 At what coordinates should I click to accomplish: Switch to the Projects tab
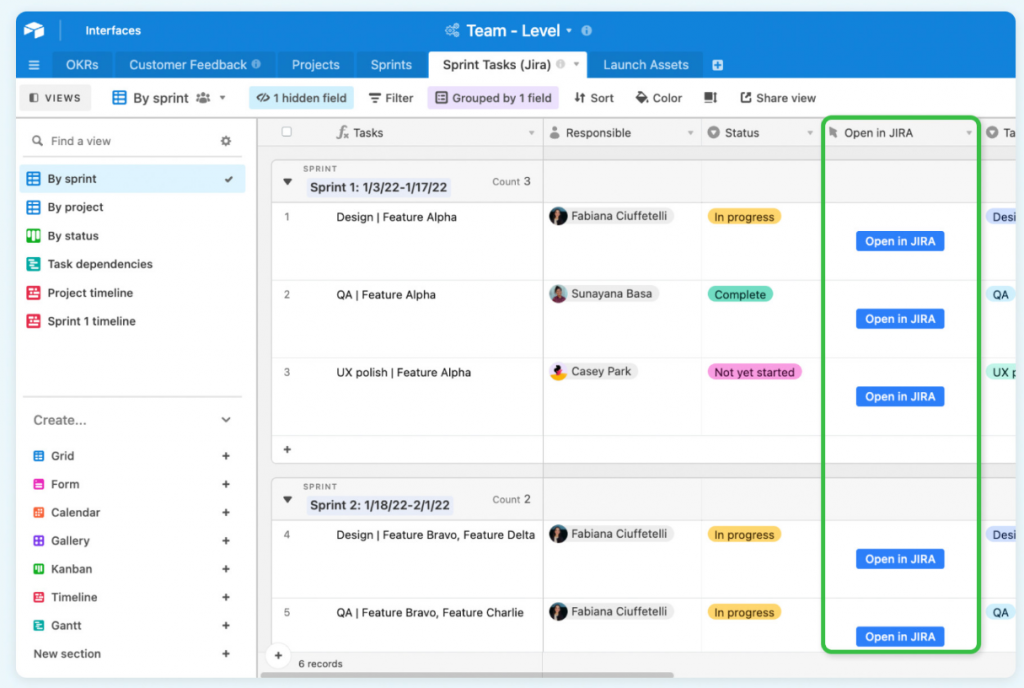pyautogui.click(x=315, y=65)
